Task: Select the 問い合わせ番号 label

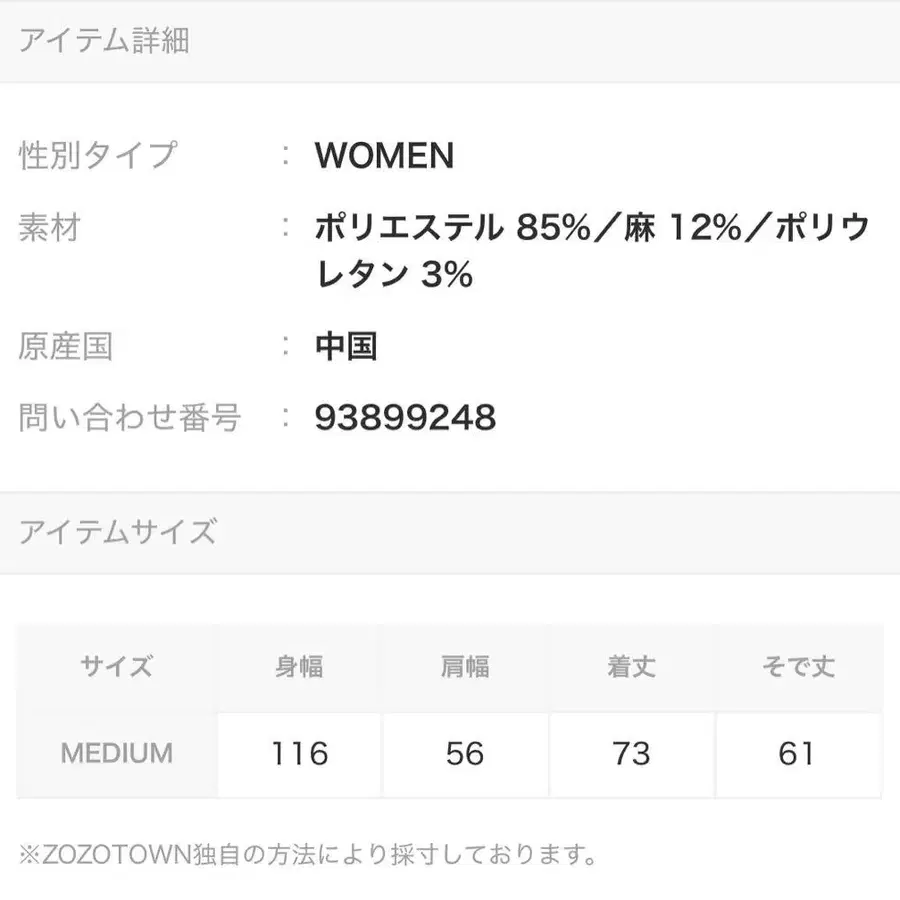Action: tap(130, 417)
